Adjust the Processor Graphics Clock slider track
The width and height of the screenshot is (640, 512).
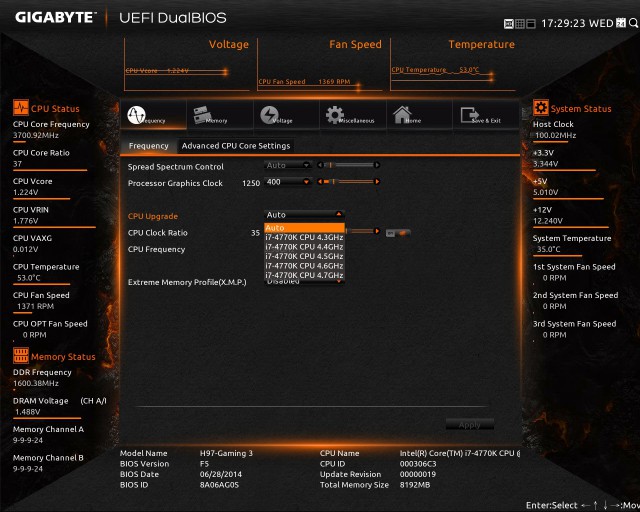click(x=349, y=182)
